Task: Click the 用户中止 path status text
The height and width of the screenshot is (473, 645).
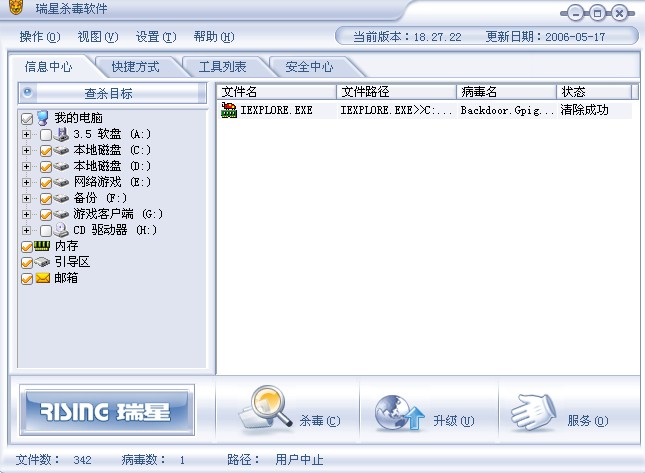Action: tap(299, 459)
